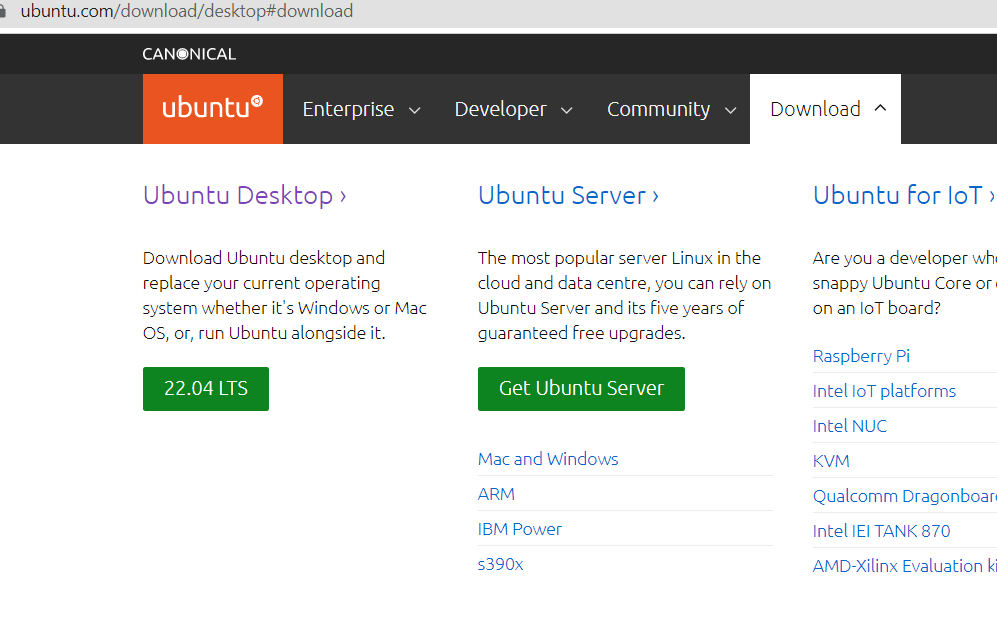
Task: Open the KVM link
Action: [x=831, y=461]
